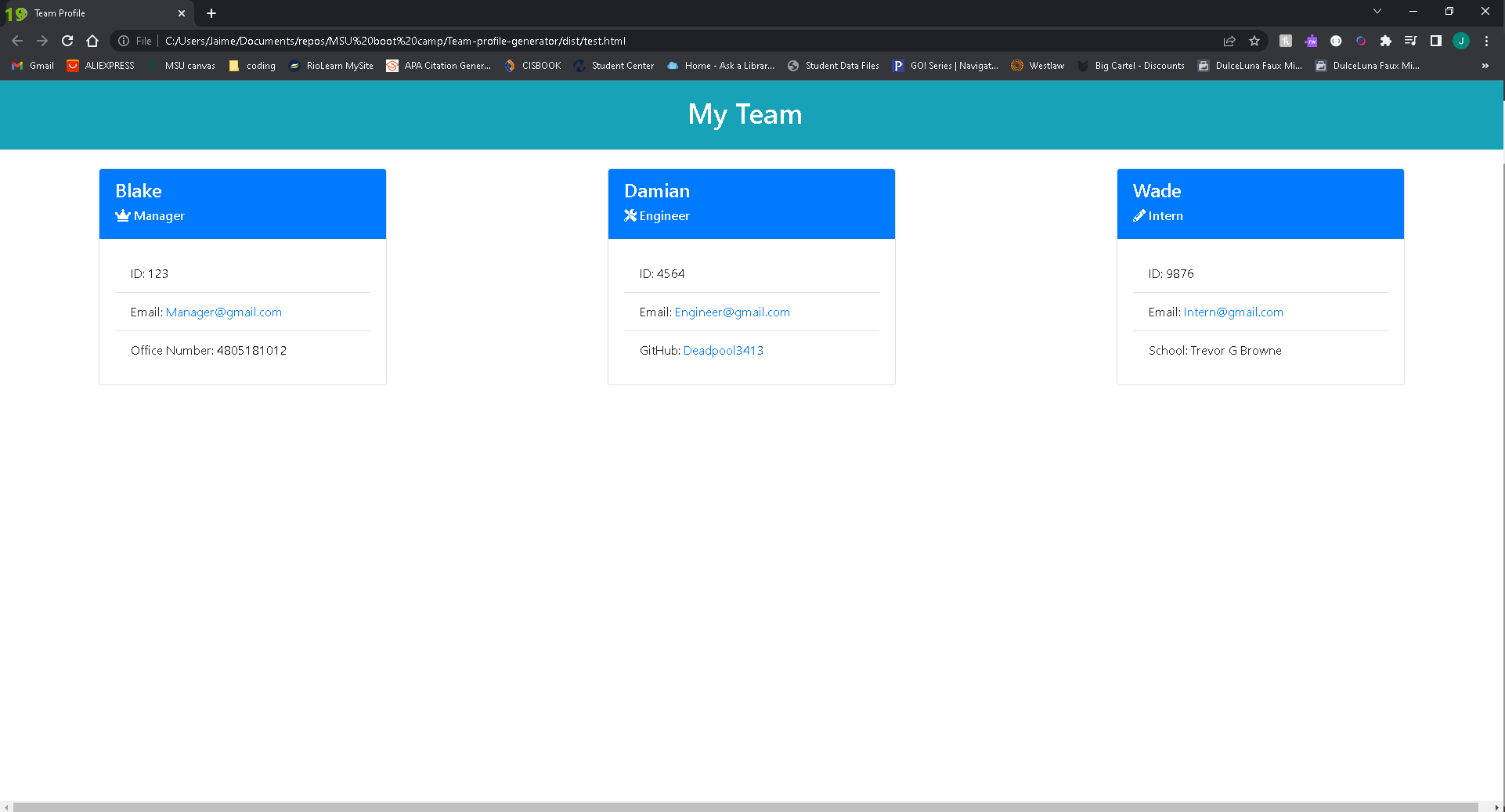Click the Deadpool3413 GitHub link
Image resolution: width=1505 pixels, height=812 pixels.
[x=723, y=350]
